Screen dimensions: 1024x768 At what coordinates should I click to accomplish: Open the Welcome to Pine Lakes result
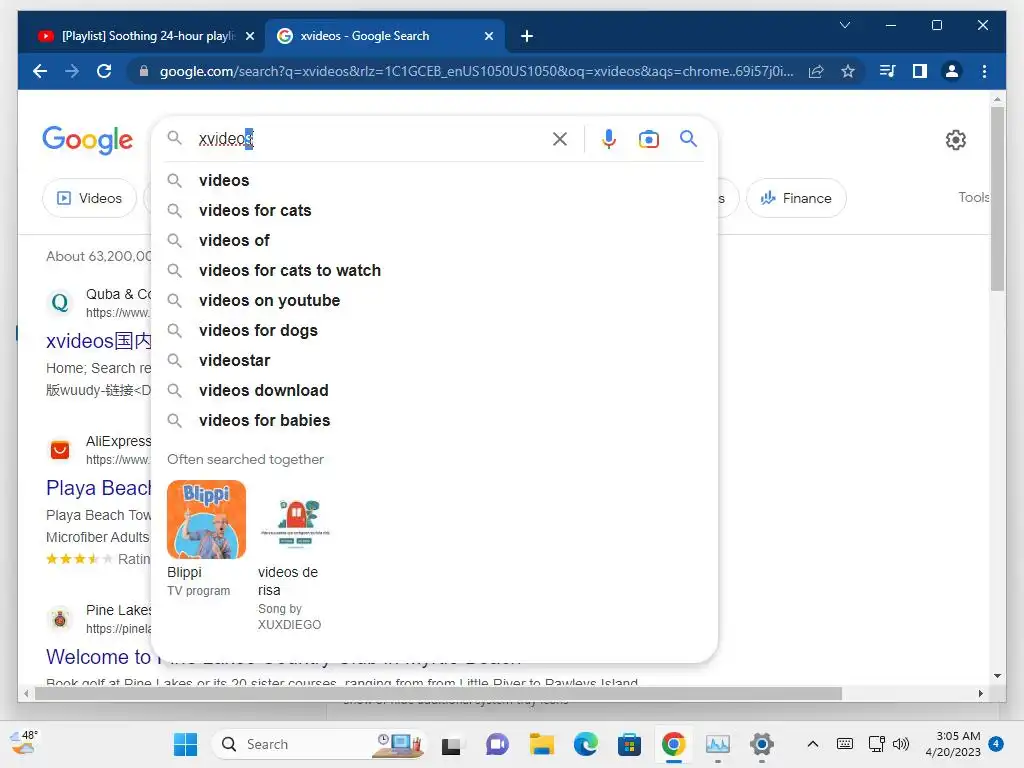click(99, 656)
